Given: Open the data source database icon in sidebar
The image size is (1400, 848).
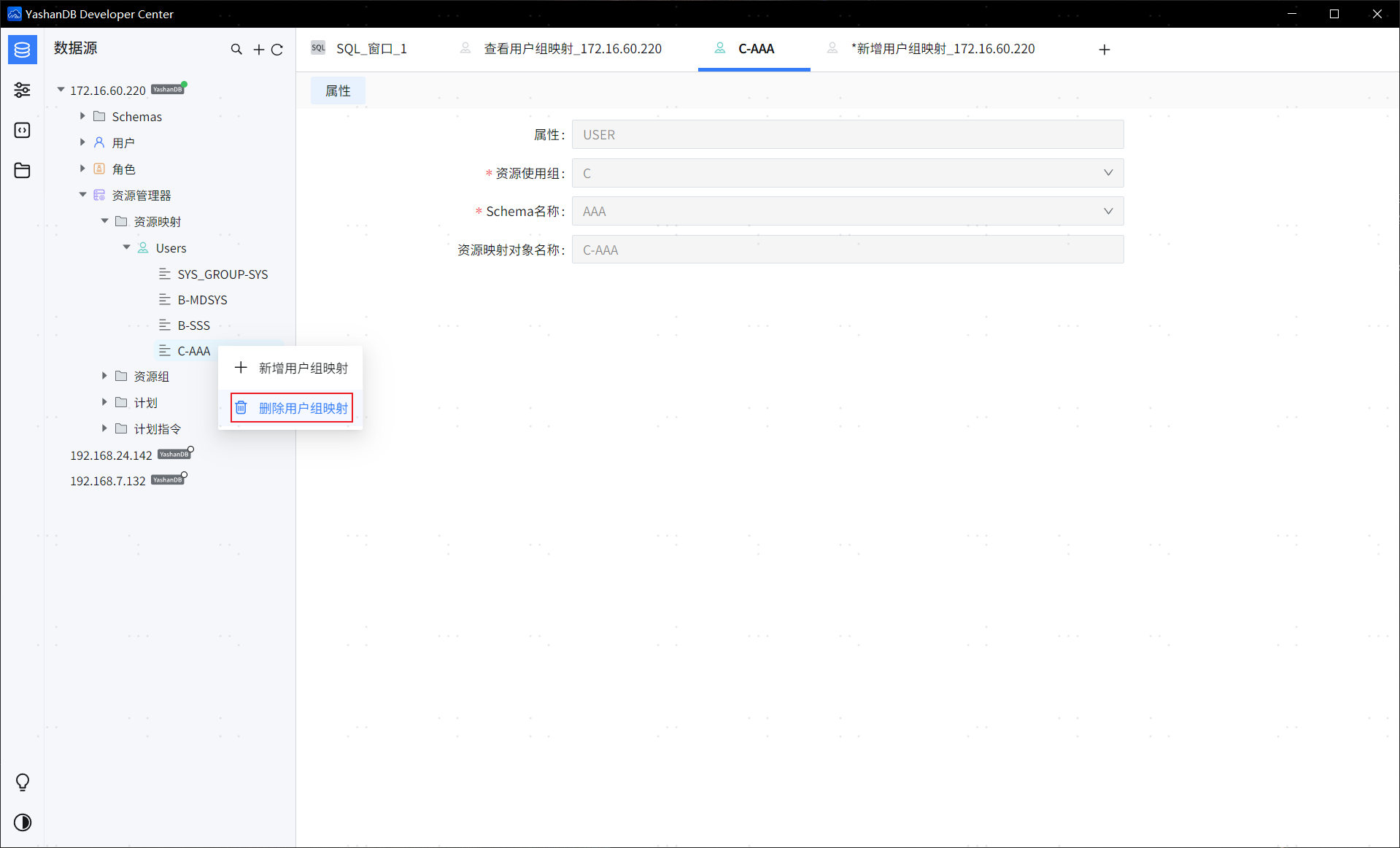Looking at the screenshot, I should point(23,50).
